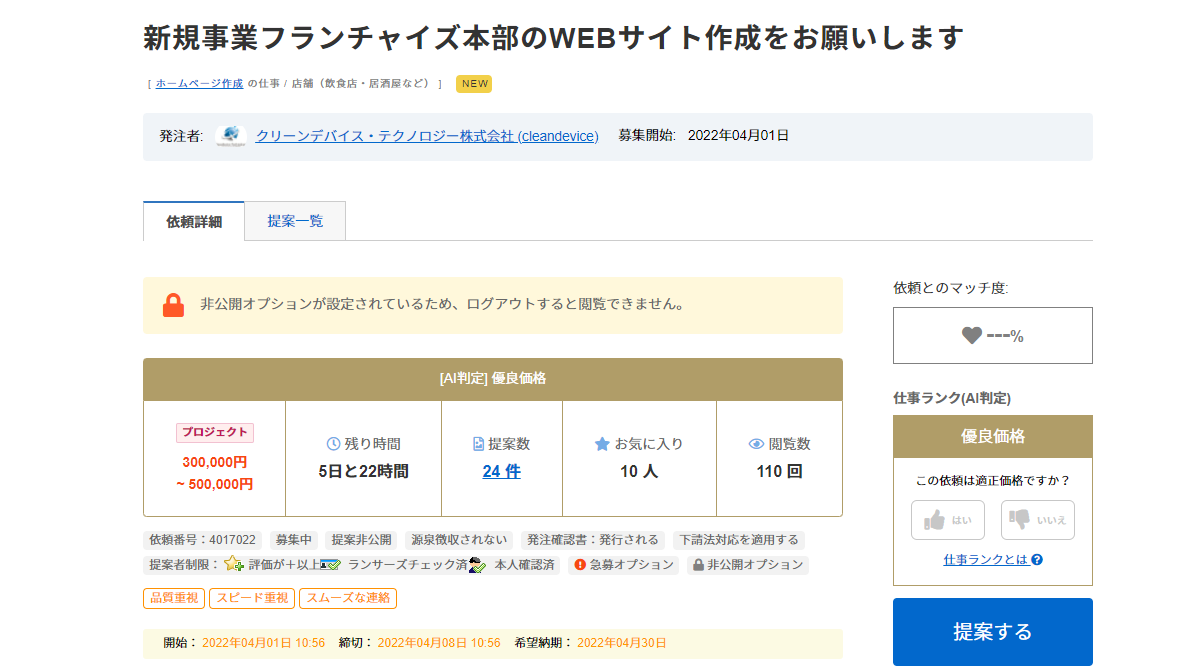Click the thumbs-down いいえ button

[x=1037, y=520]
